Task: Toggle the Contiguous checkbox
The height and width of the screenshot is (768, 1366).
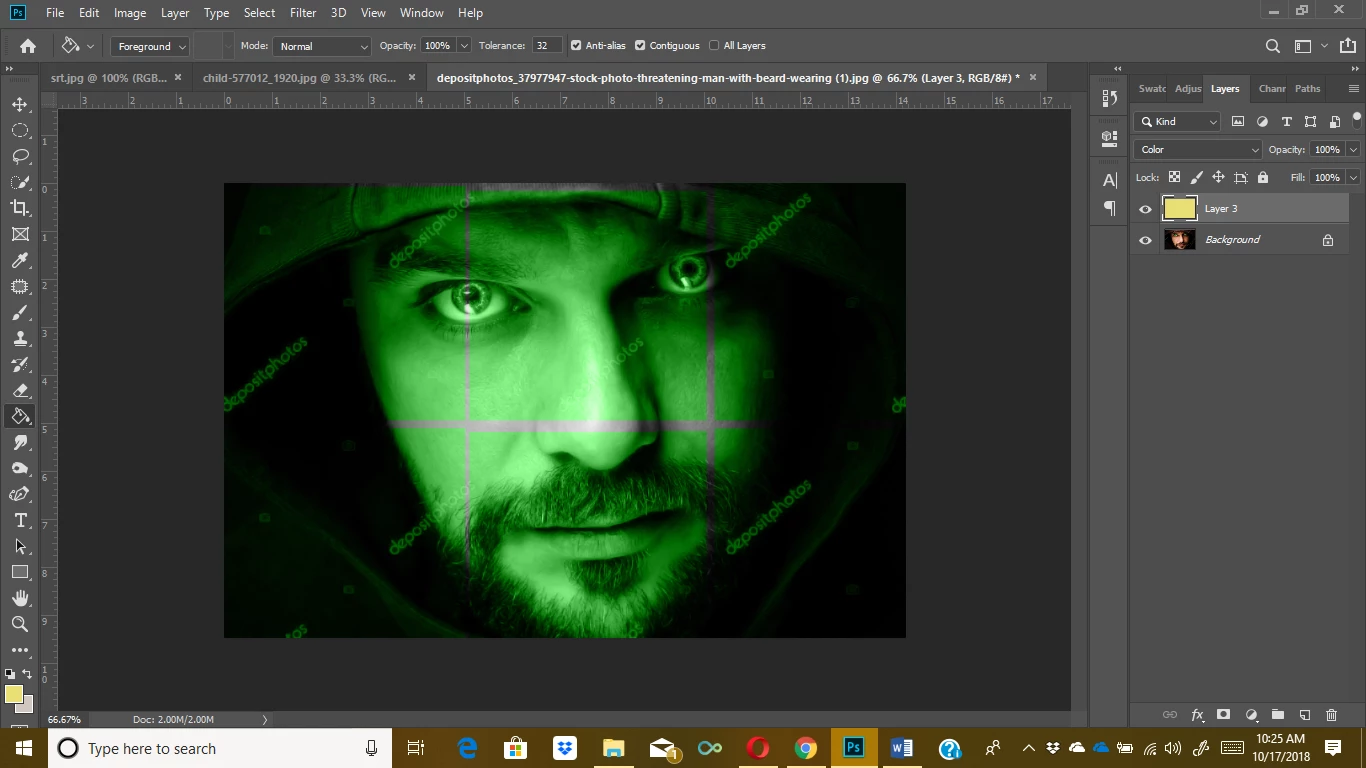Action: [x=640, y=46]
